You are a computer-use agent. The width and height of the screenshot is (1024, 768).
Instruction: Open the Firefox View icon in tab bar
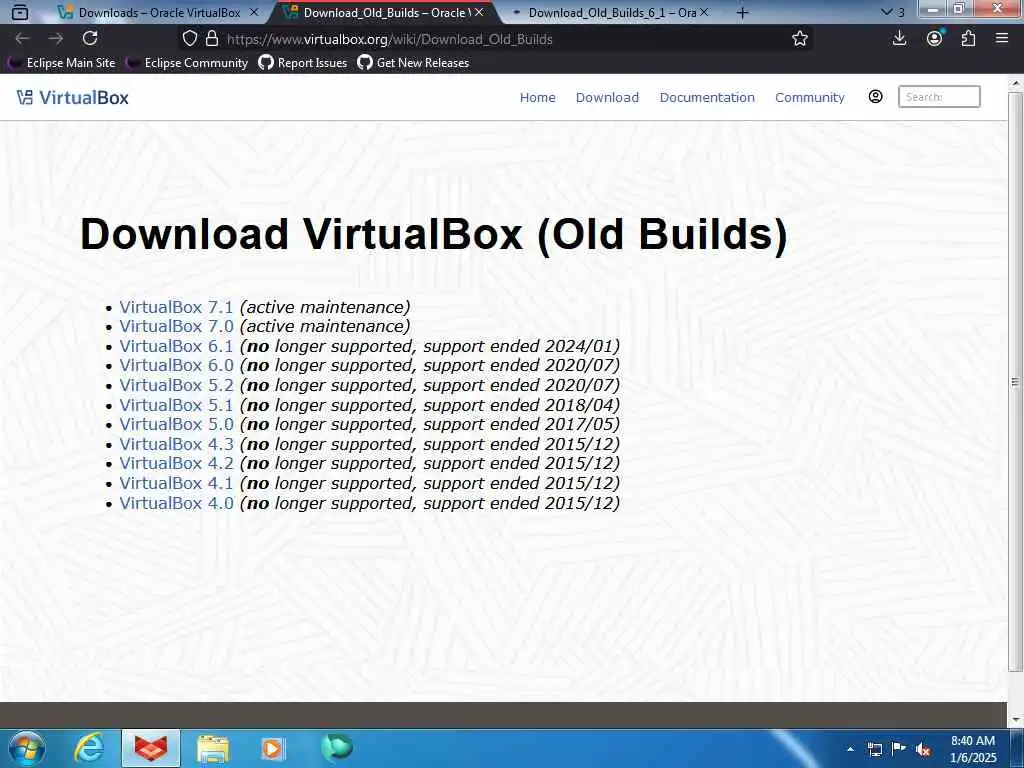tap(20, 12)
